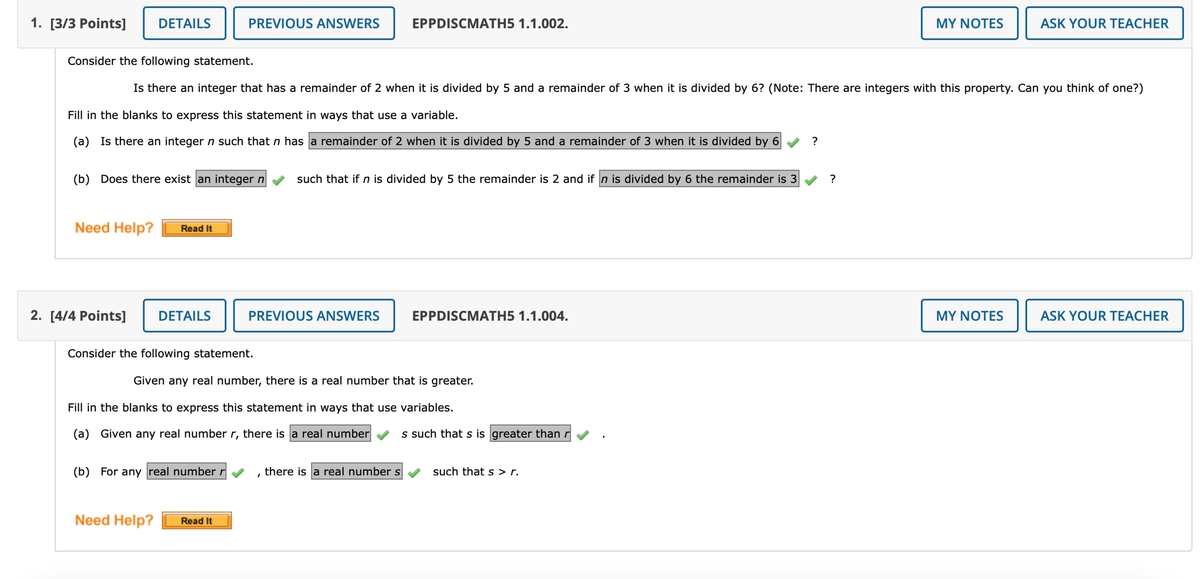The image size is (1200, 579).
Task: Show Previous Answers for question 2
Action: point(314,316)
